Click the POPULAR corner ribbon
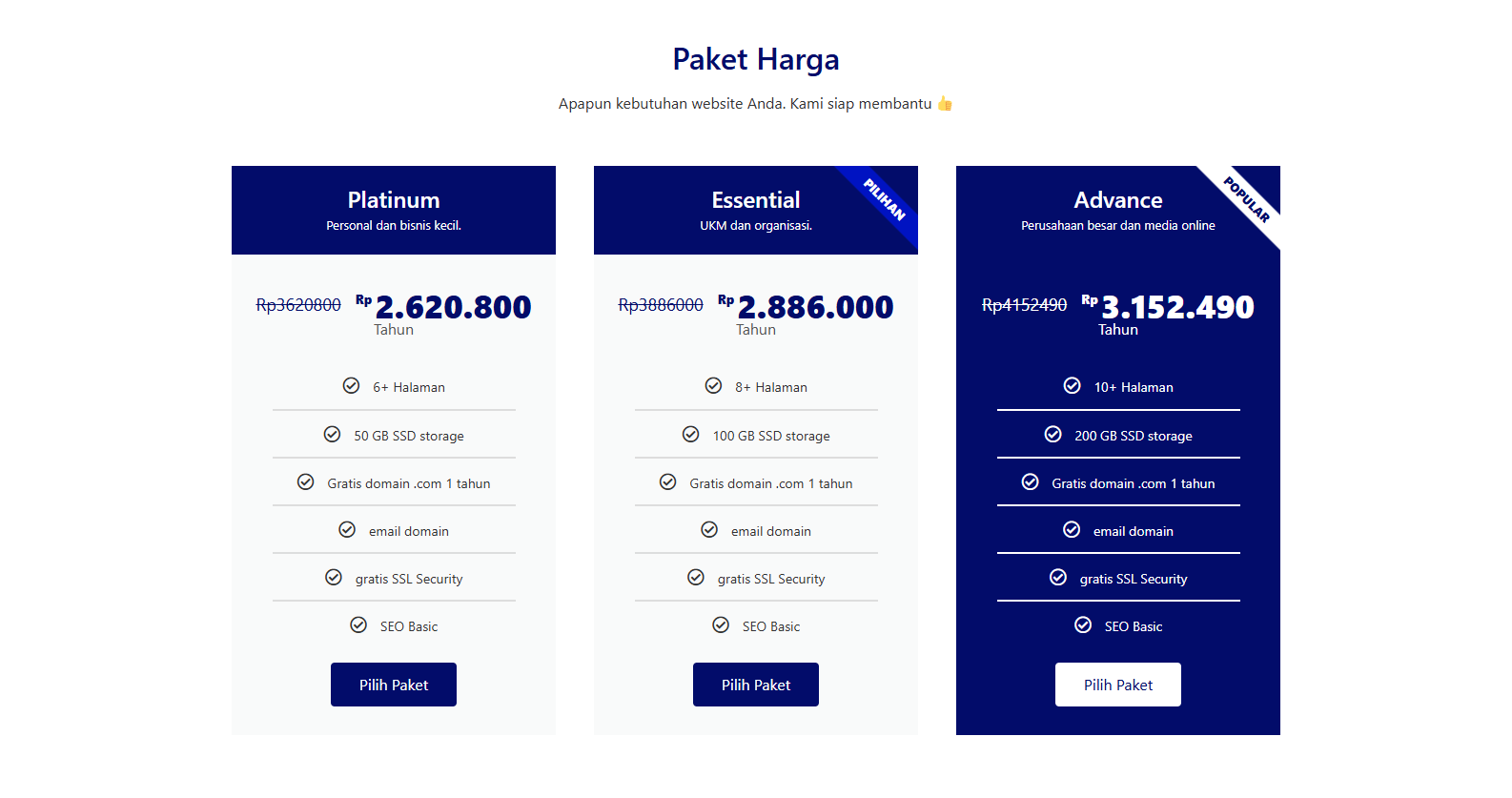Image resolution: width=1512 pixels, height=798 pixels. (1246, 199)
